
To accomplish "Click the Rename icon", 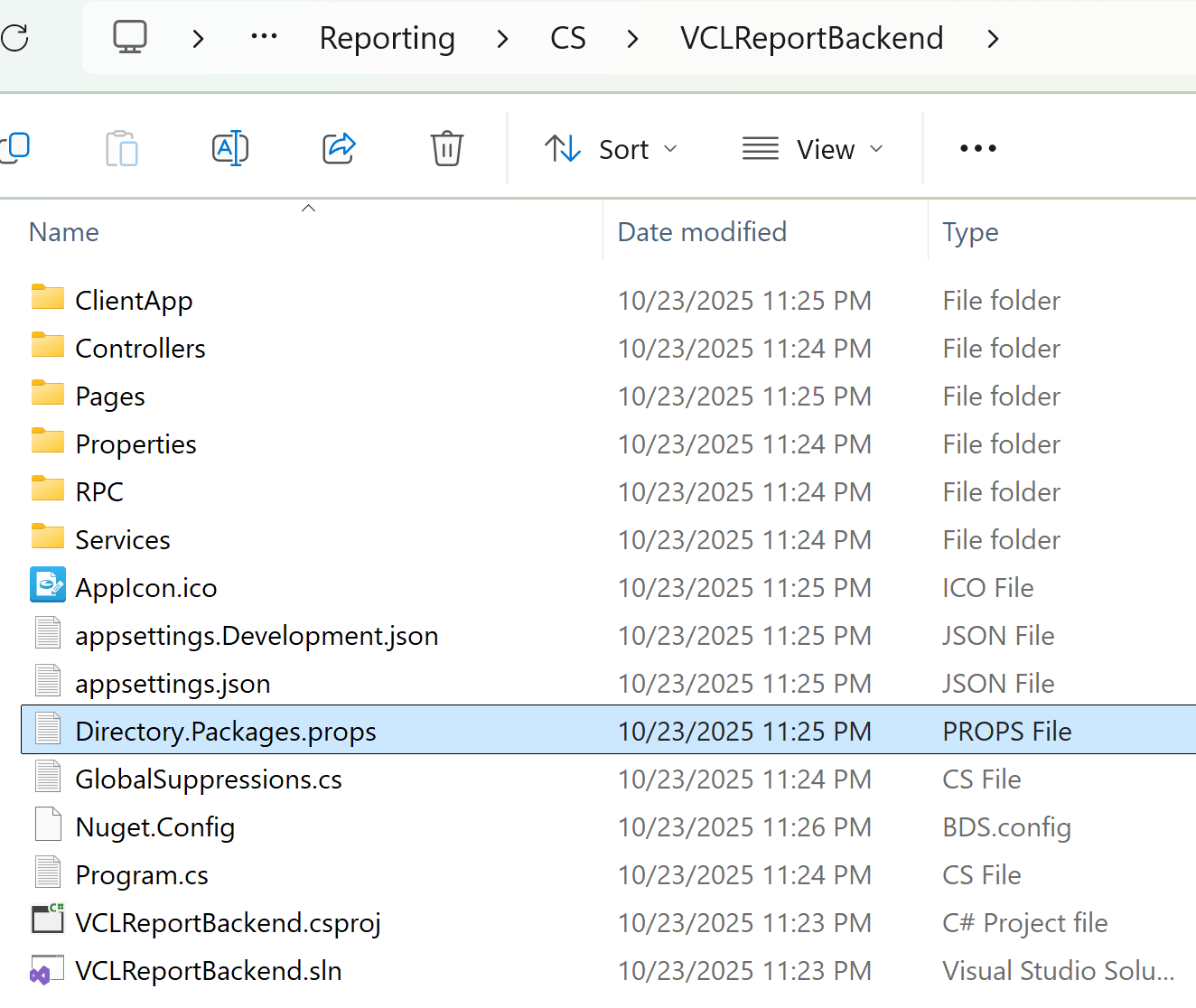I will (x=230, y=148).
